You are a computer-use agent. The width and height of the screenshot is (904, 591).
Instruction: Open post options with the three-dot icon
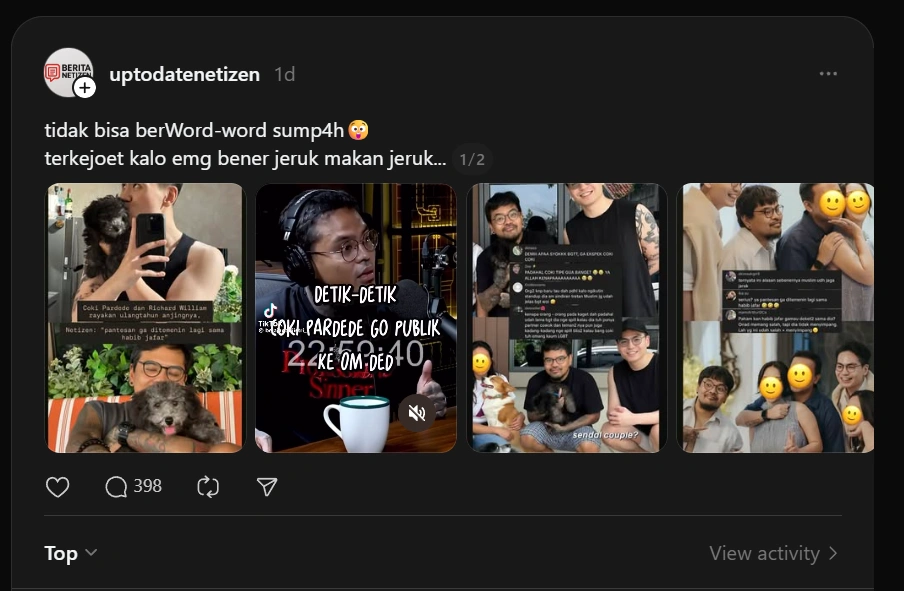[828, 72]
